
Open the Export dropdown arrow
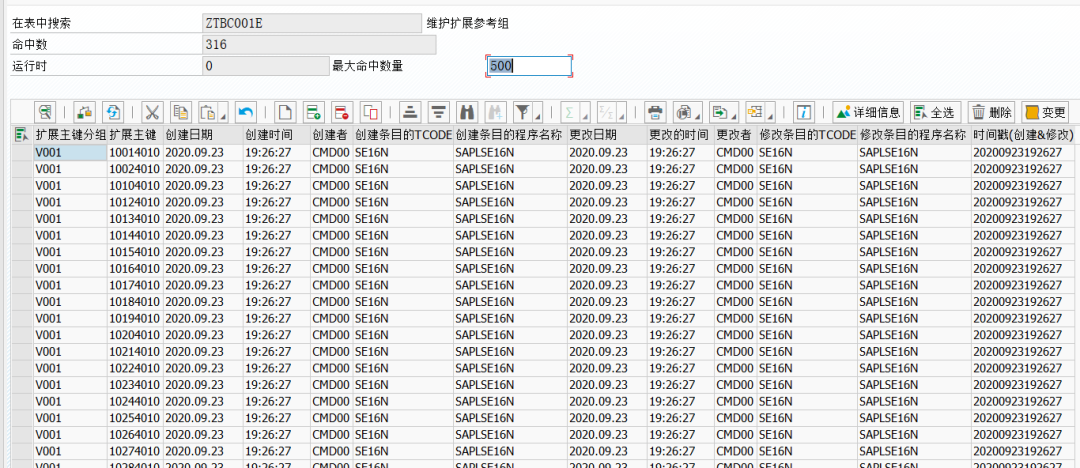coord(734,114)
